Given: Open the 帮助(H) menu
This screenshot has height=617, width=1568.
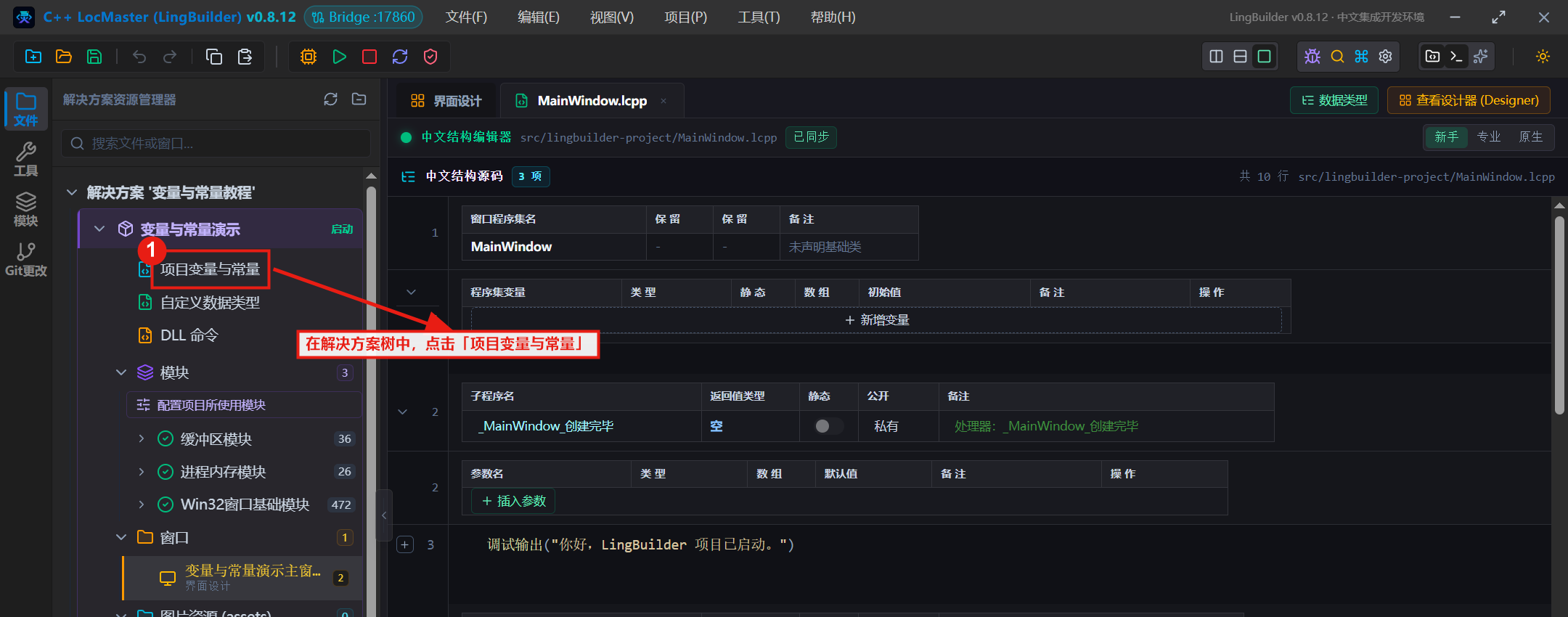Looking at the screenshot, I should tap(833, 17).
